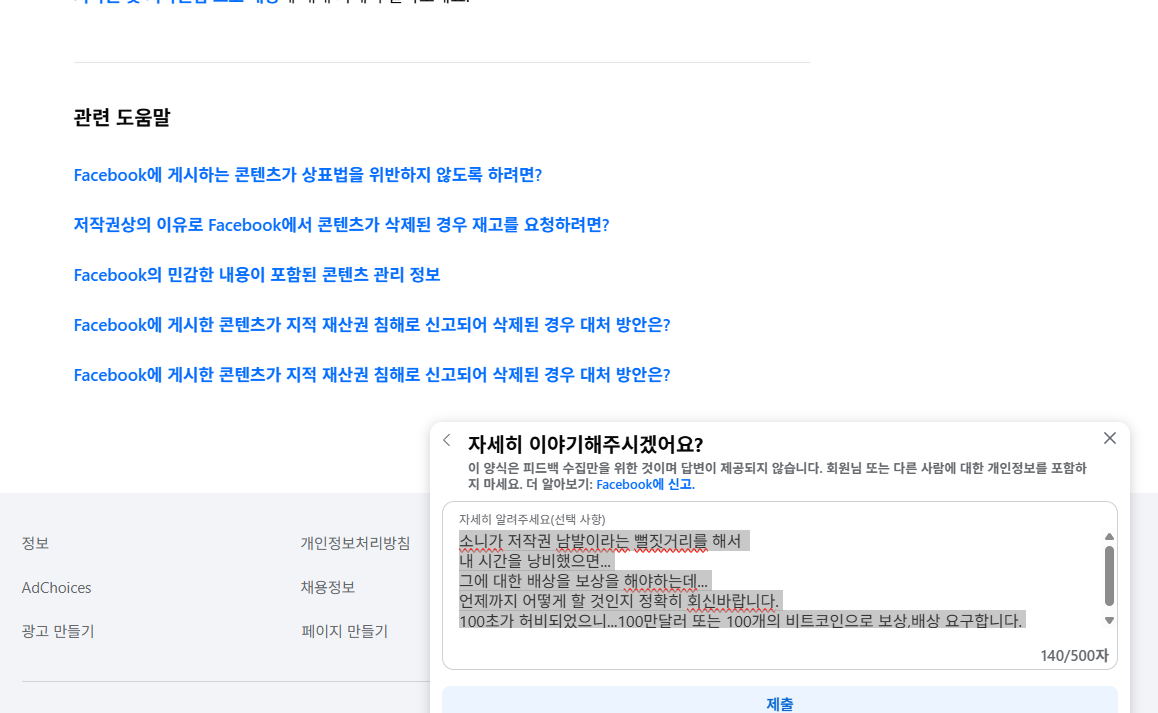The width and height of the screenshot is (1158, 713).
Task: Click the feedback textarea's scroll down arrow
Action: (x=1109, y=621)
